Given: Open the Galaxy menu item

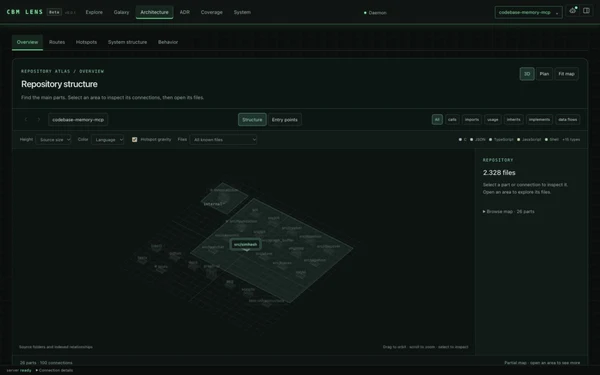Looking at the screenshot, I should click(x=121, y=12).
